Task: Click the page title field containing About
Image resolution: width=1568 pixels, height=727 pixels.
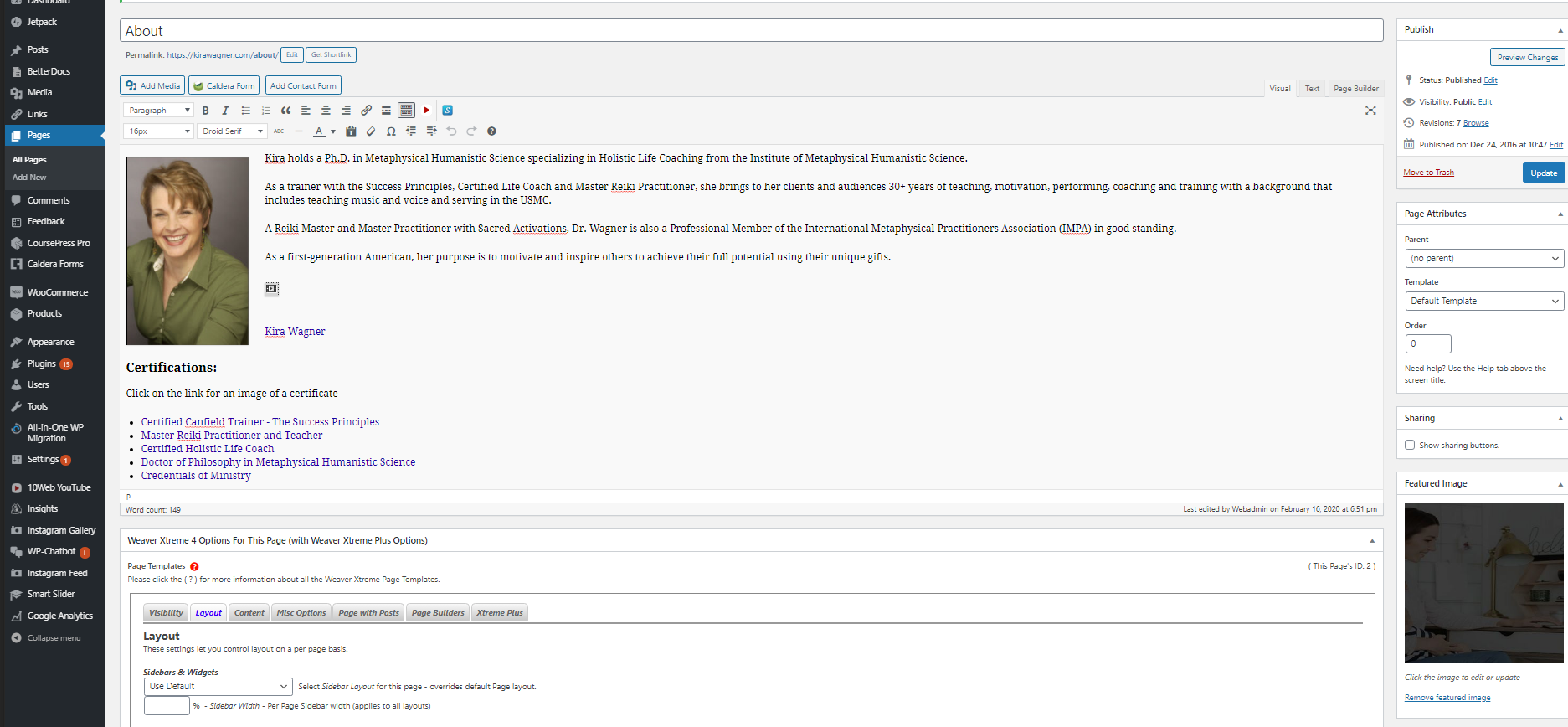Action: point(752,31)
